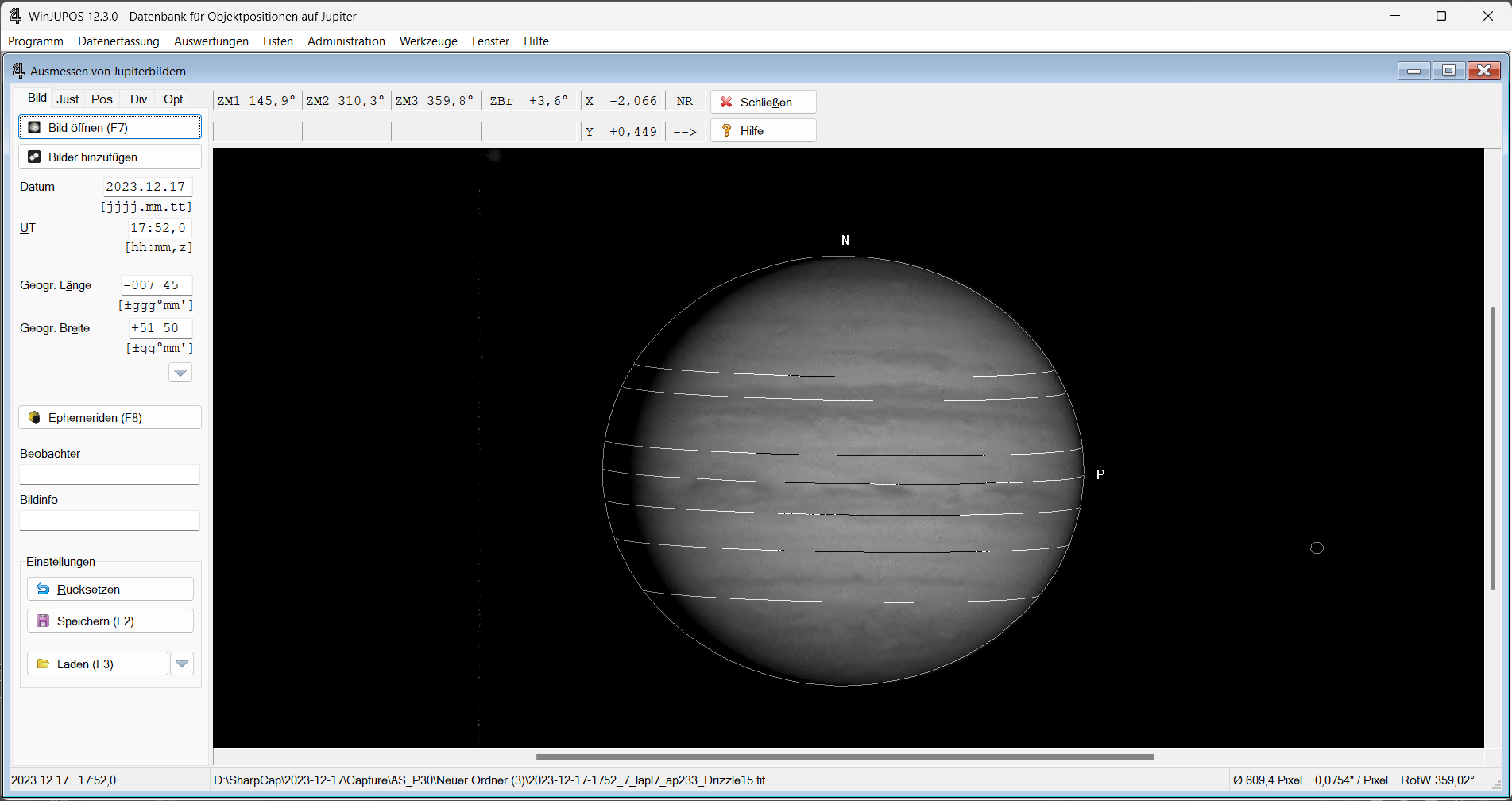Click the vertical scrollbar beside the image
Screen dimensions: 1512x801
[x=1493, y=447]
